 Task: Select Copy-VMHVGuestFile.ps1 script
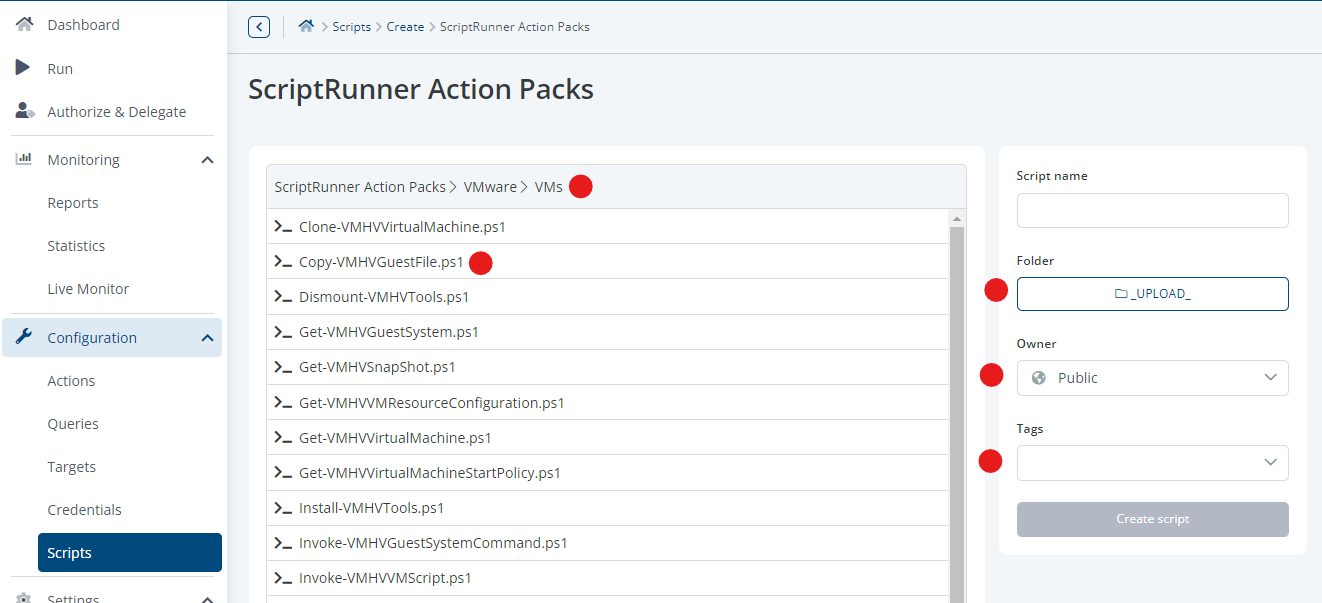coord(607,262)
